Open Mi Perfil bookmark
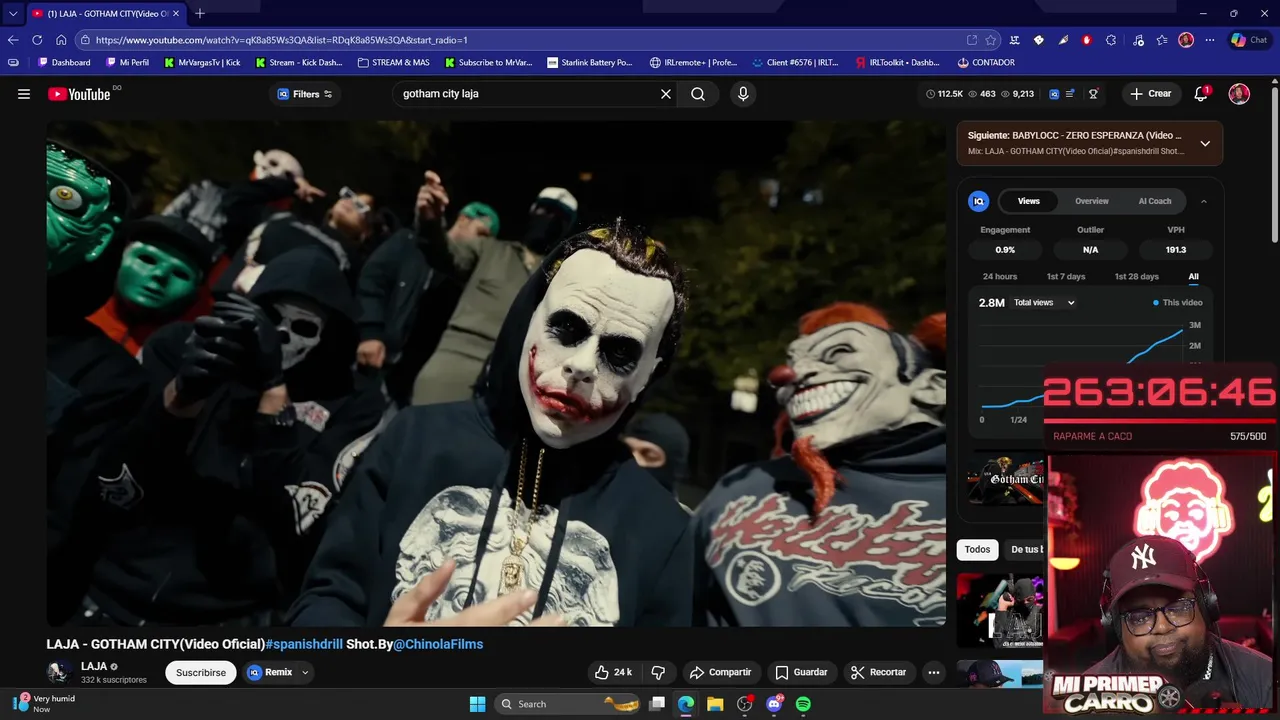This screenshot has width=1280, height=720. 127,62
